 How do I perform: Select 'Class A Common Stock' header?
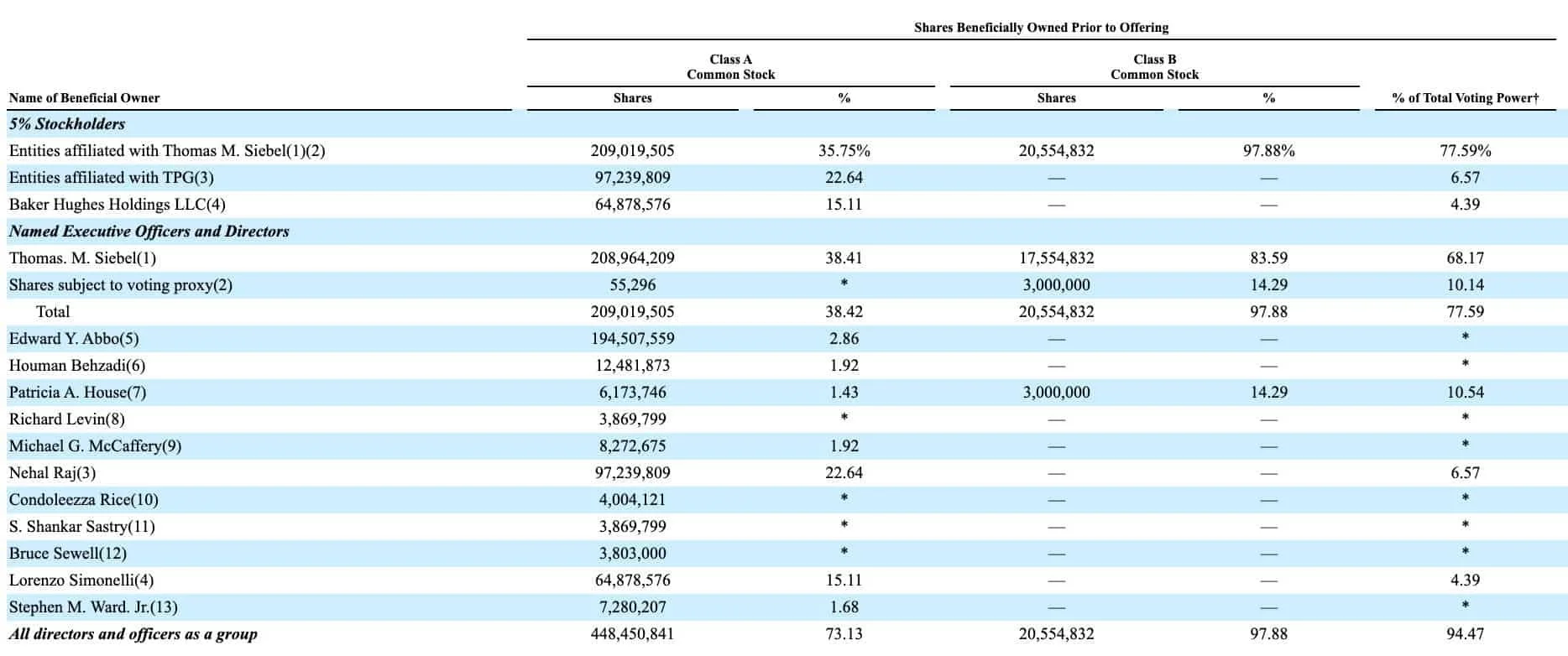coord(731,67)
